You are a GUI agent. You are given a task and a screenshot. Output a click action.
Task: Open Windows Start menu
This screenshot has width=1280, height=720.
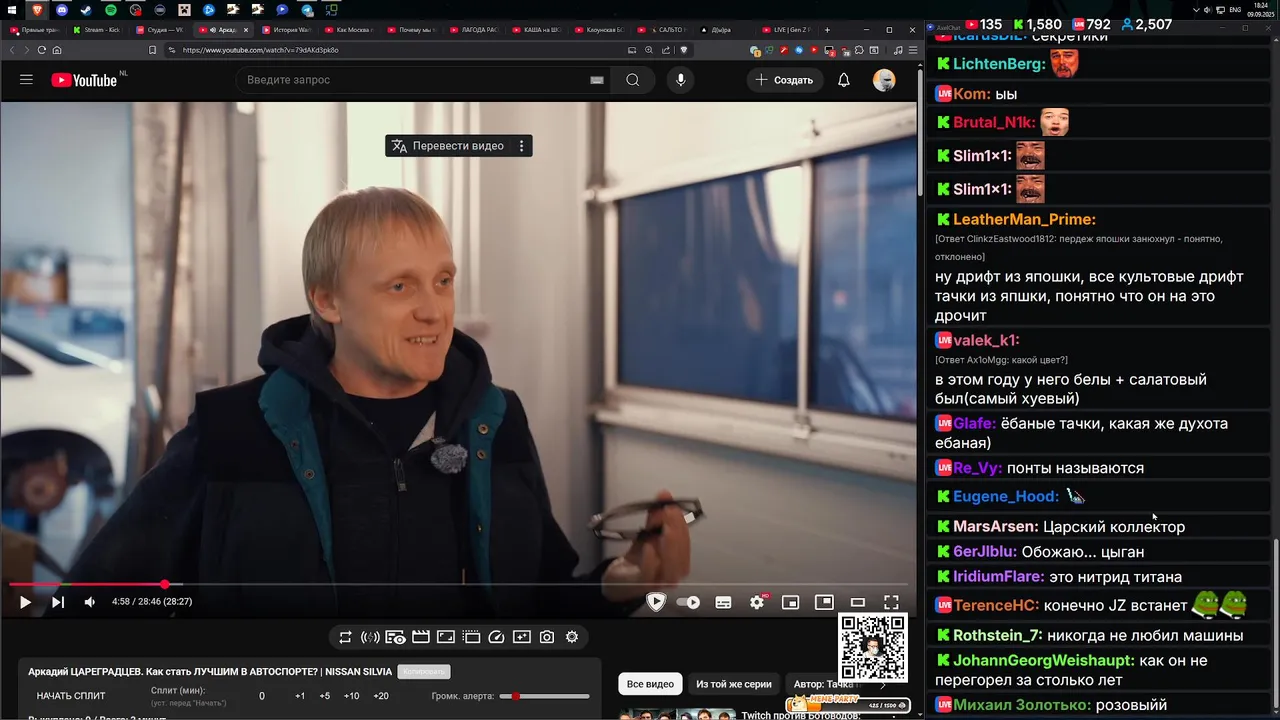[10, 9]
